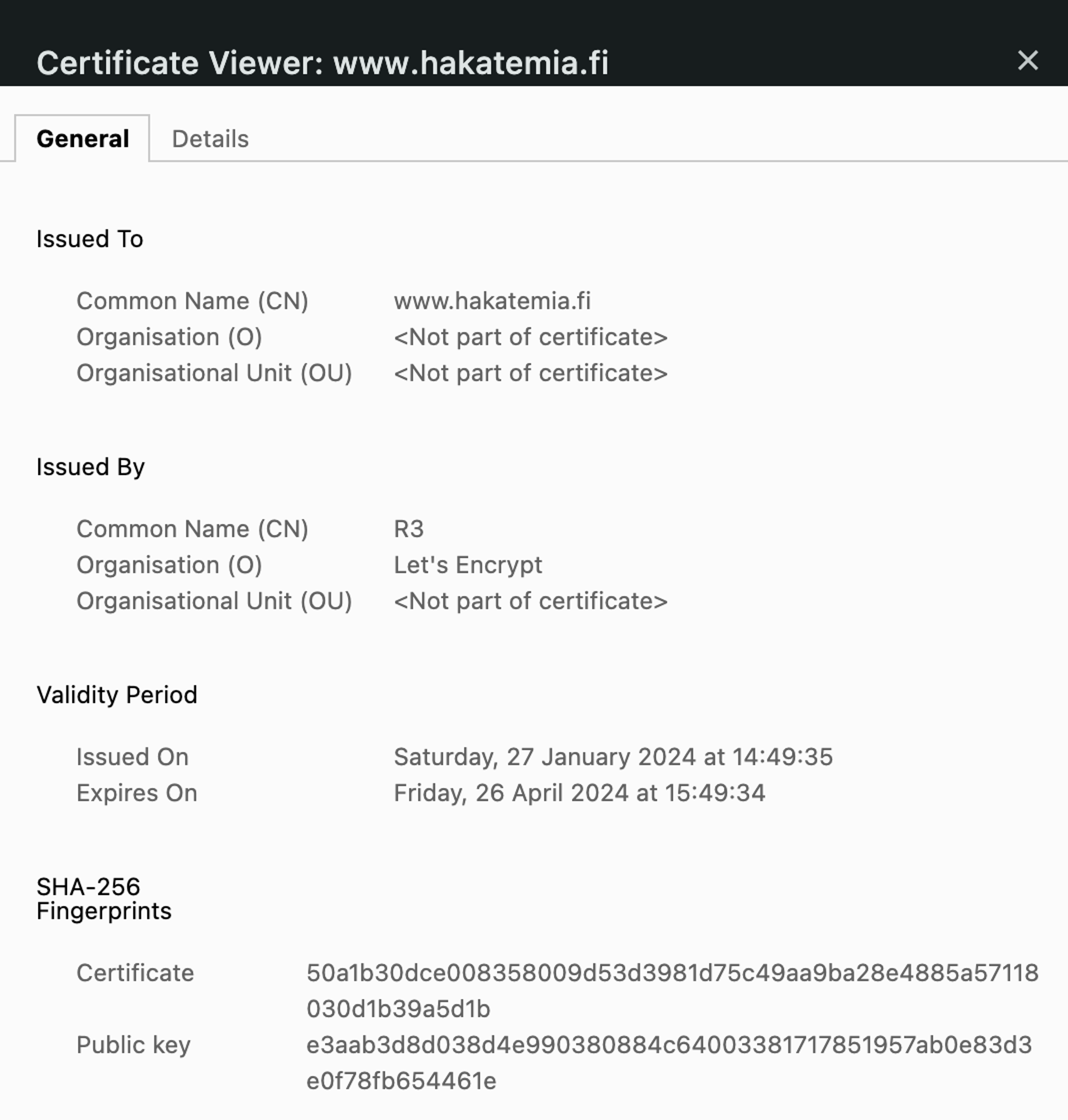Close the Certificate Viewer dialog

pos(1027,60)
